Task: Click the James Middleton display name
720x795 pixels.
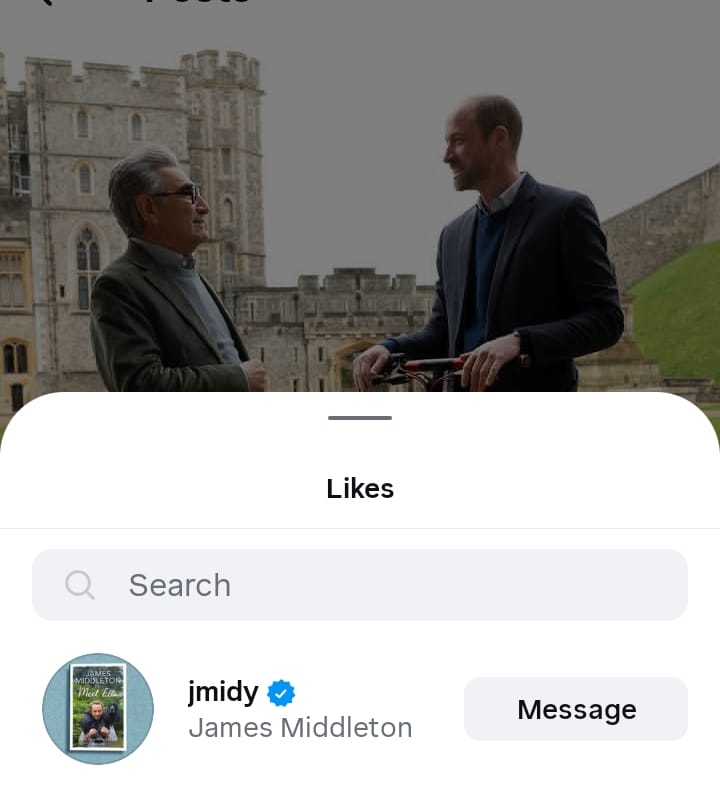Action: (x=300, y=727)
